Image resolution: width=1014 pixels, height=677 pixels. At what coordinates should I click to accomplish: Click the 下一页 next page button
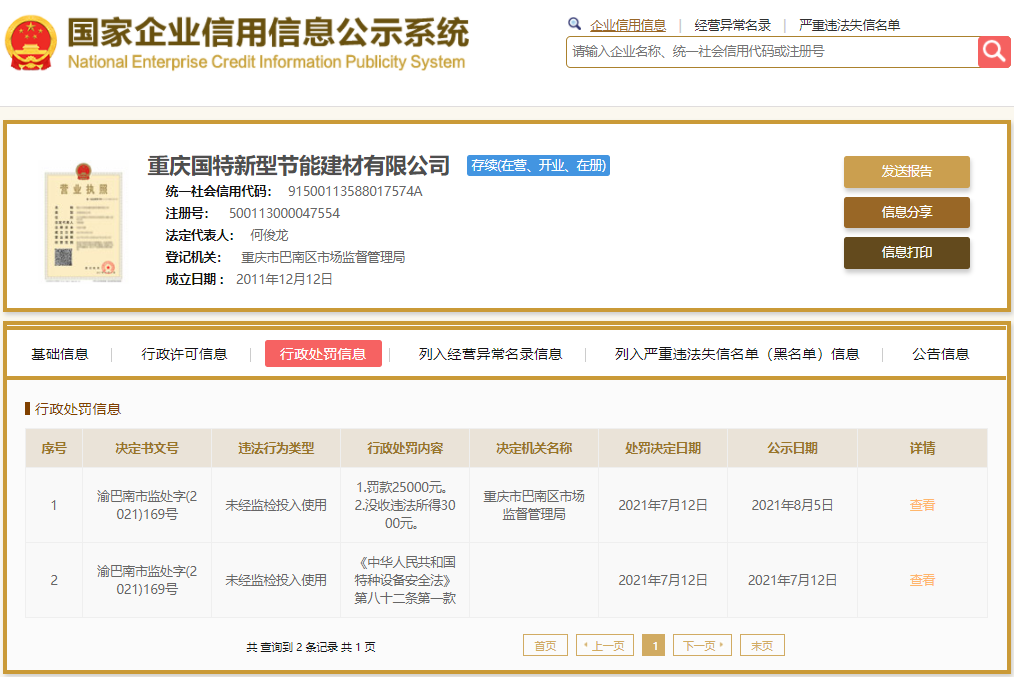click(702, 645)
